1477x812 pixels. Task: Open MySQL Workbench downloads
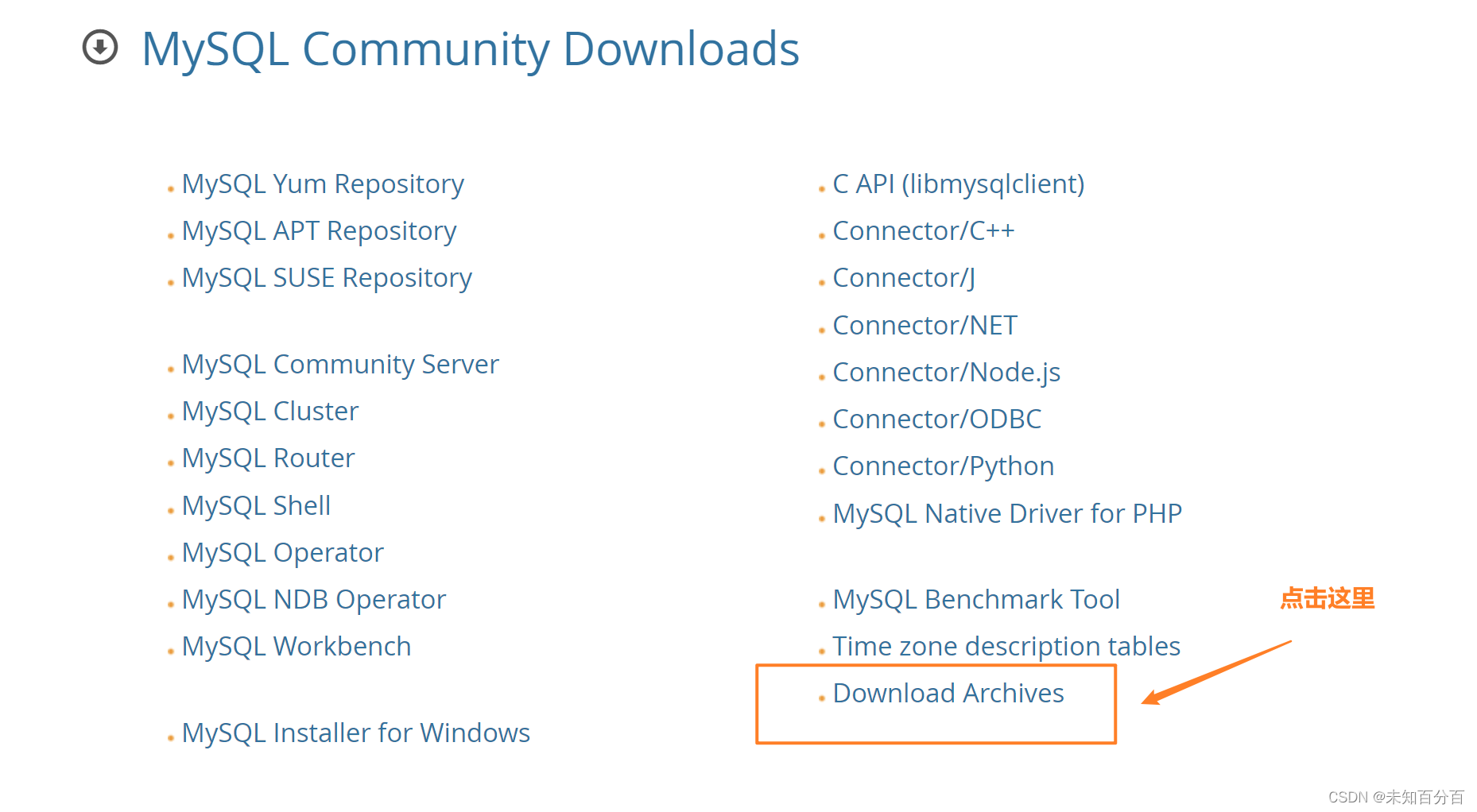[297, 646]
